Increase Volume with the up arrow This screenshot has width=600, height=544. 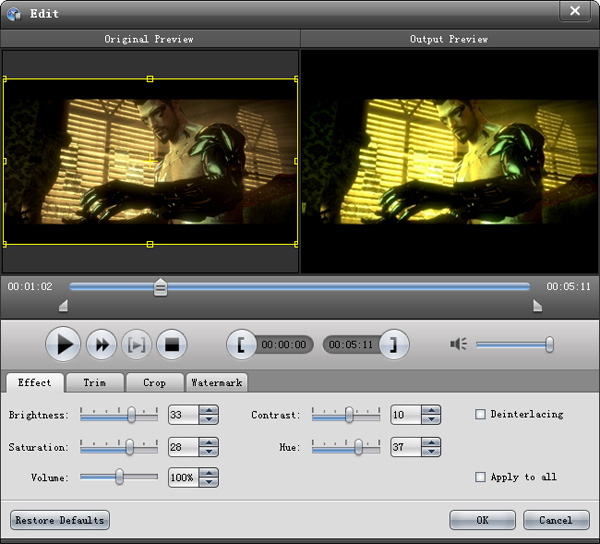[209, 473]
